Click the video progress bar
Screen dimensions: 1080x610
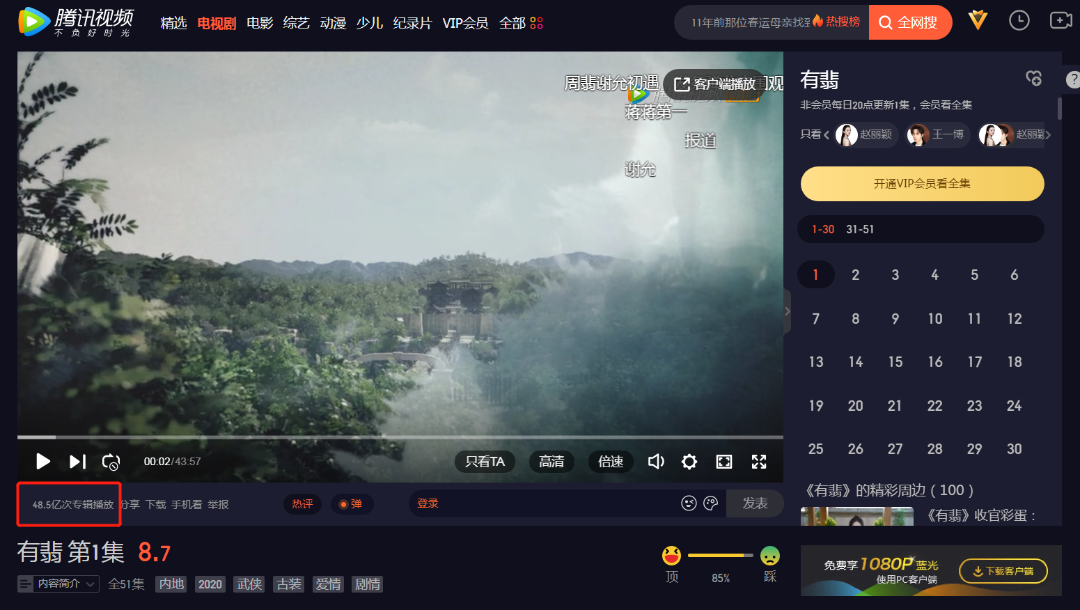tap(400, 437)
